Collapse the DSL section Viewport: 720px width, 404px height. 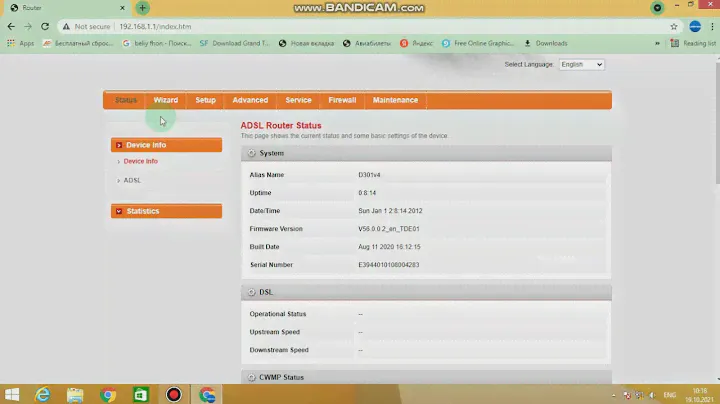(x=252, y=292)
